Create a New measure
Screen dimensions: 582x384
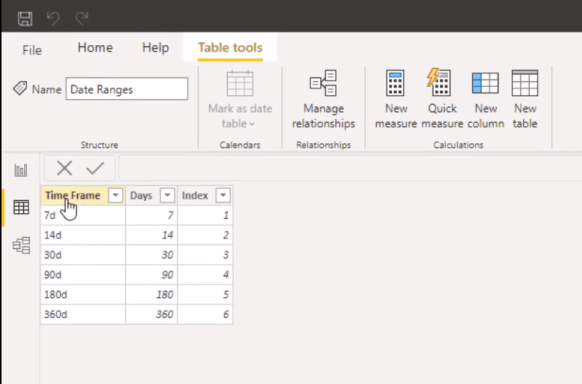[396, 99]
